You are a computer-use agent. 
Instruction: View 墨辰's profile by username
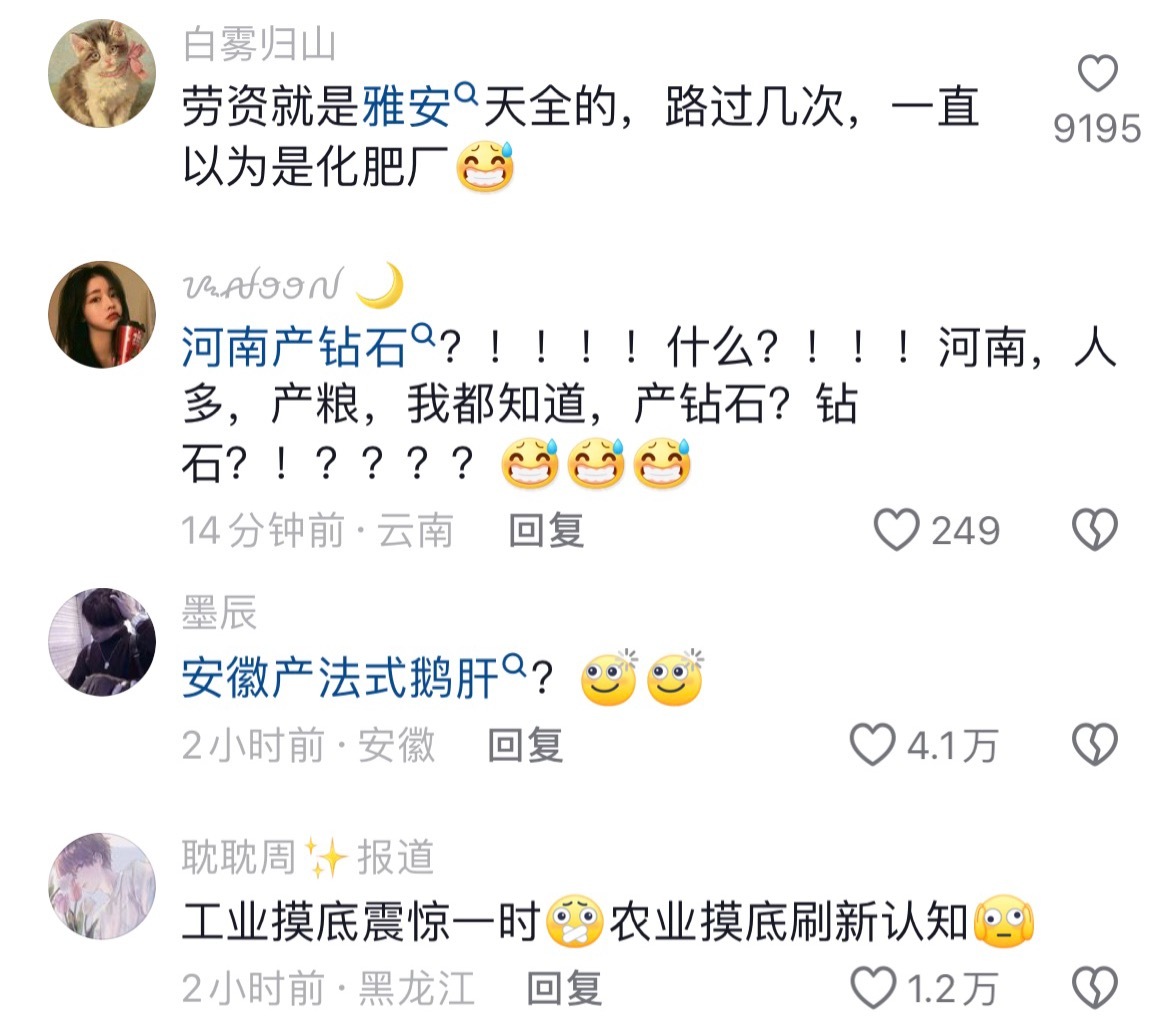pos(219,612)
